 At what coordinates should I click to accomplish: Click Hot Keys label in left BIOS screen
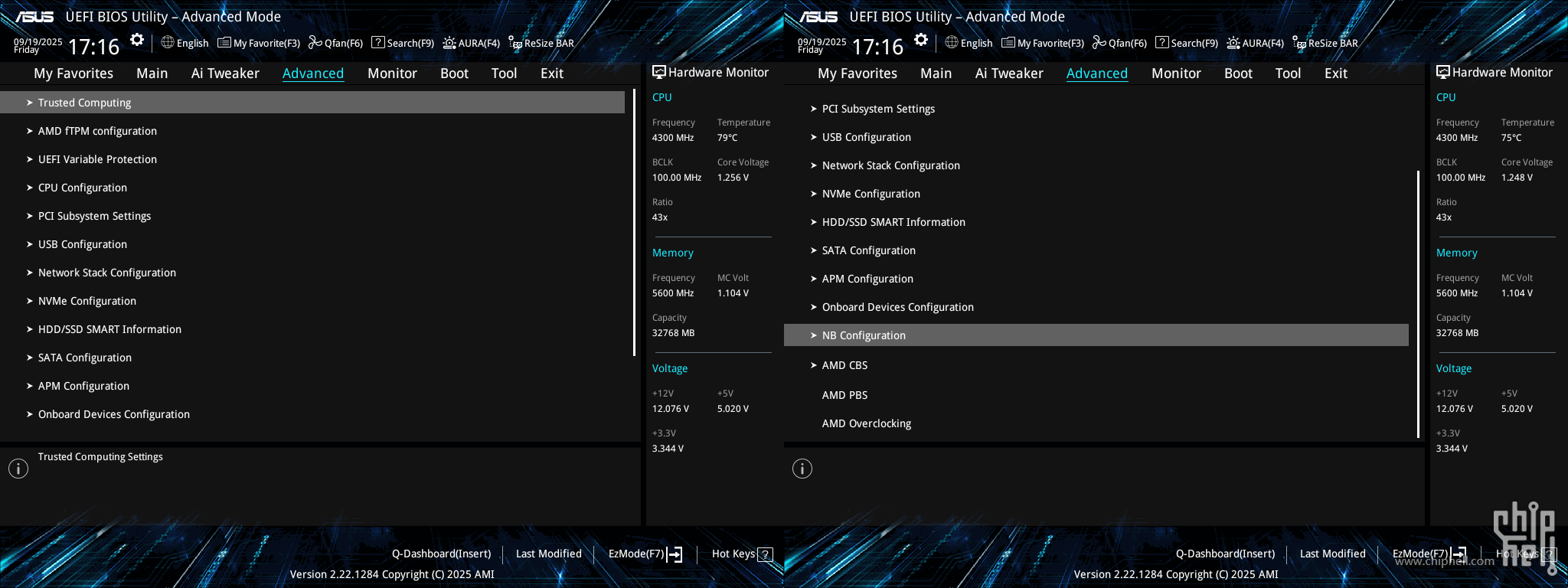(x=733, y=554)
